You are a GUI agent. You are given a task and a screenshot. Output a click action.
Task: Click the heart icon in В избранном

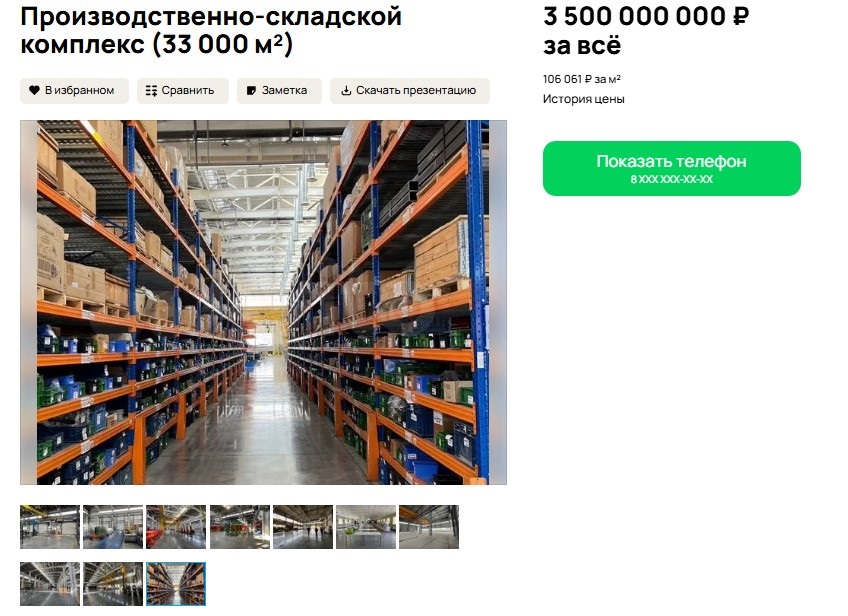[34, 90]
